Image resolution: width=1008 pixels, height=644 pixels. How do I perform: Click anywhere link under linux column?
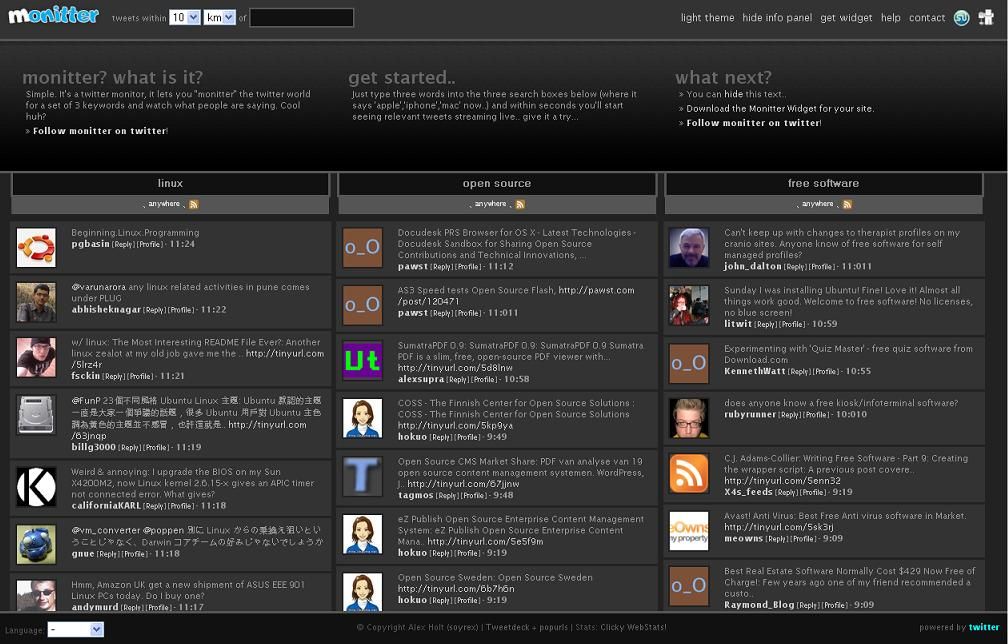pyautogui.click(x=164, y=204)
